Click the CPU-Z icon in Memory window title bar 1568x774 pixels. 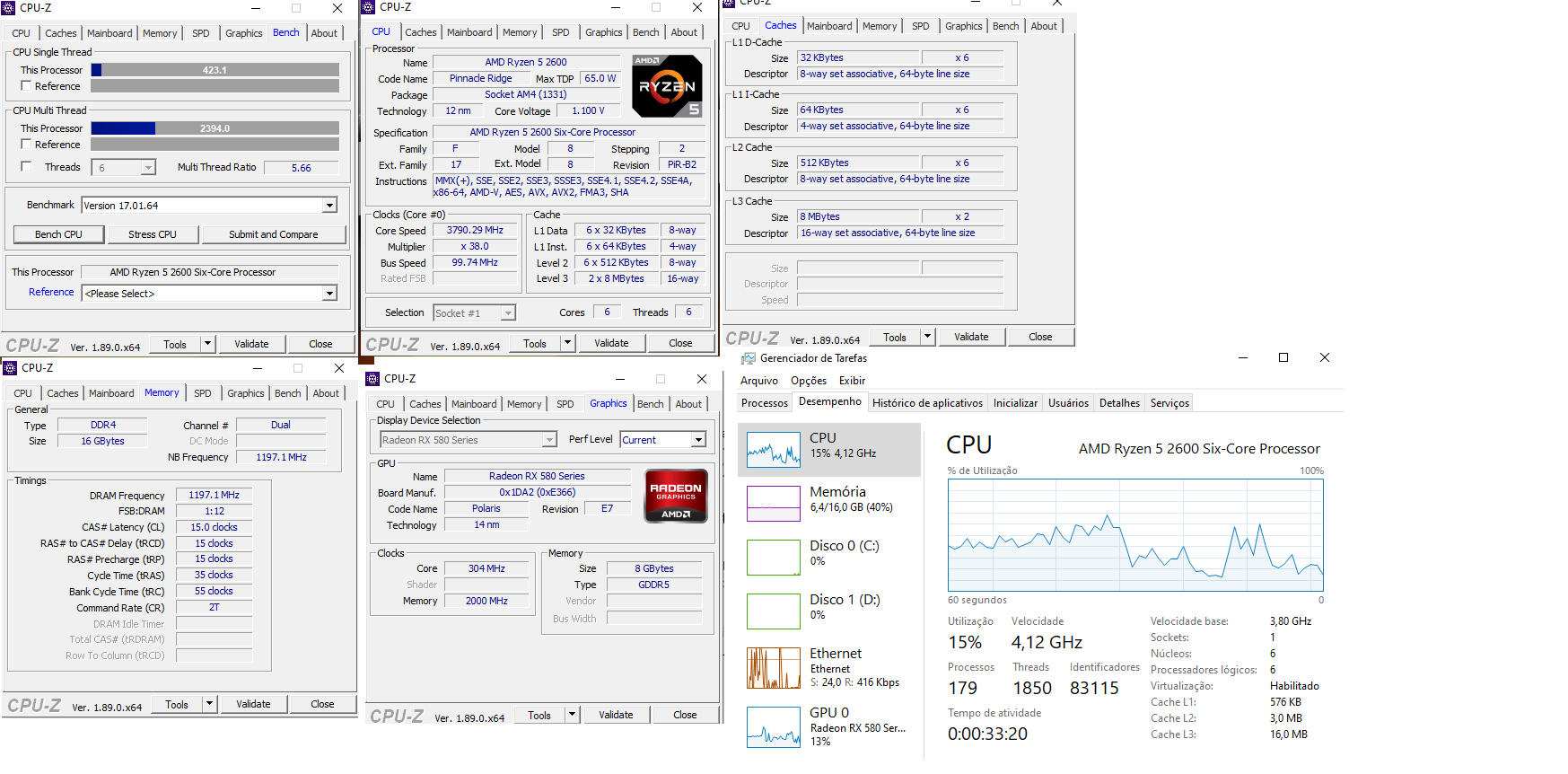(x=10, y=367)
